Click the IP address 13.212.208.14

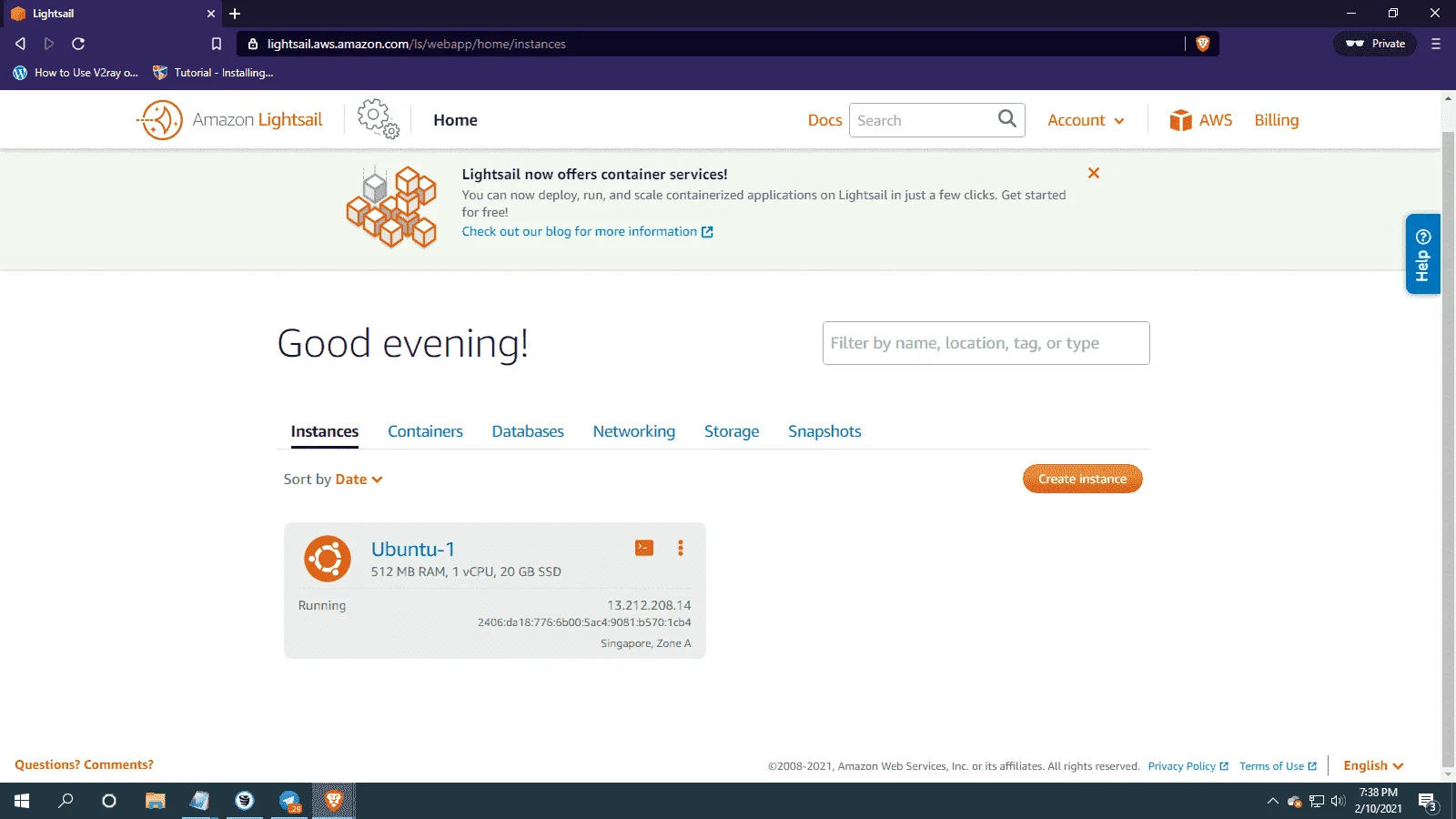649,605
